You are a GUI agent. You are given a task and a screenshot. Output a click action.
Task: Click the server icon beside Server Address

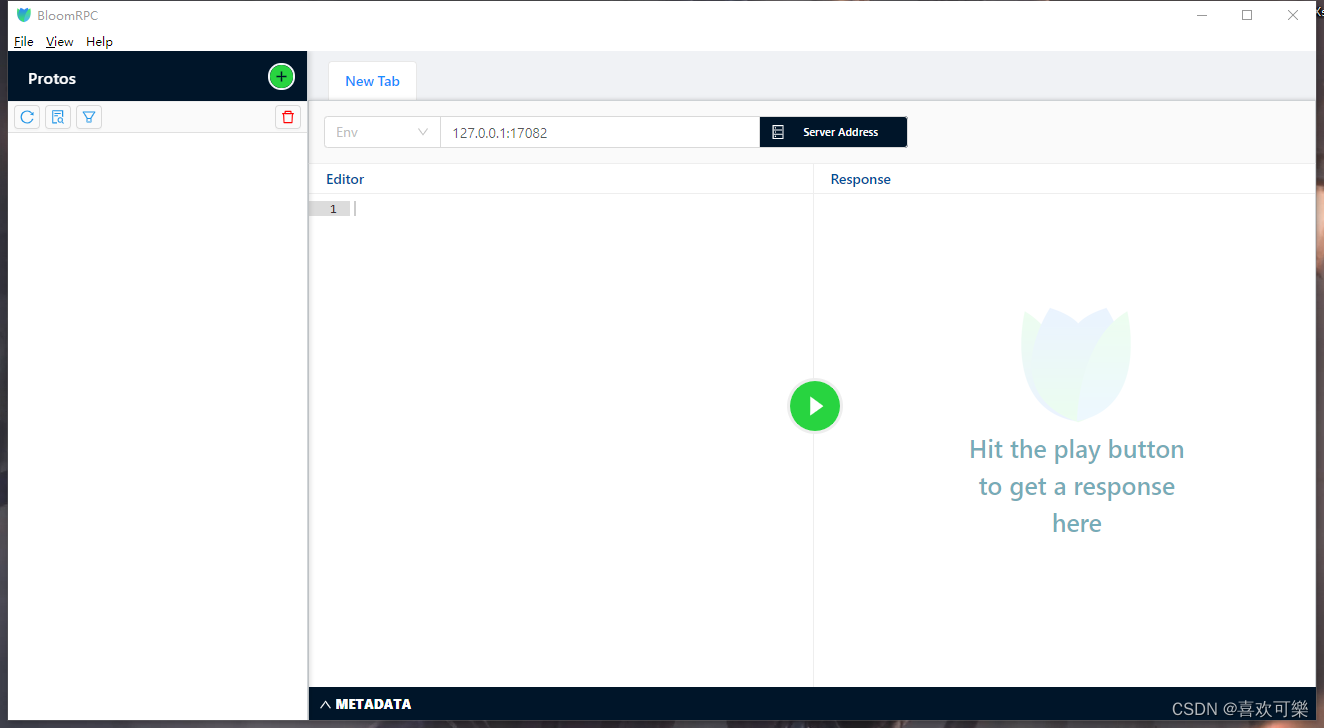click(x=778, y=132)
